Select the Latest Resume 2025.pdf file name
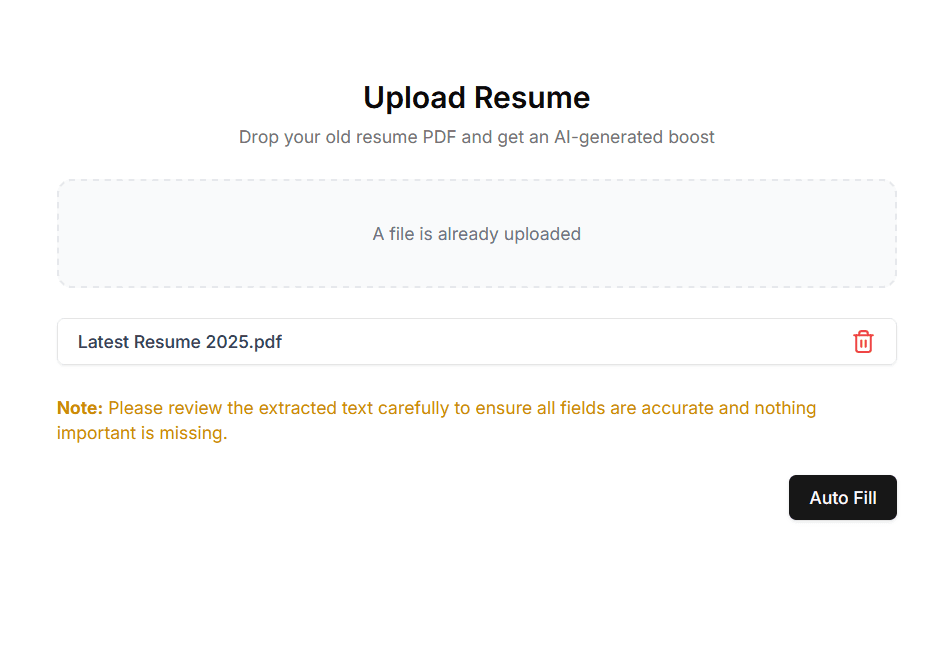Image resolution: width=945 pixels, height=666 pixels. pos(180,342)
